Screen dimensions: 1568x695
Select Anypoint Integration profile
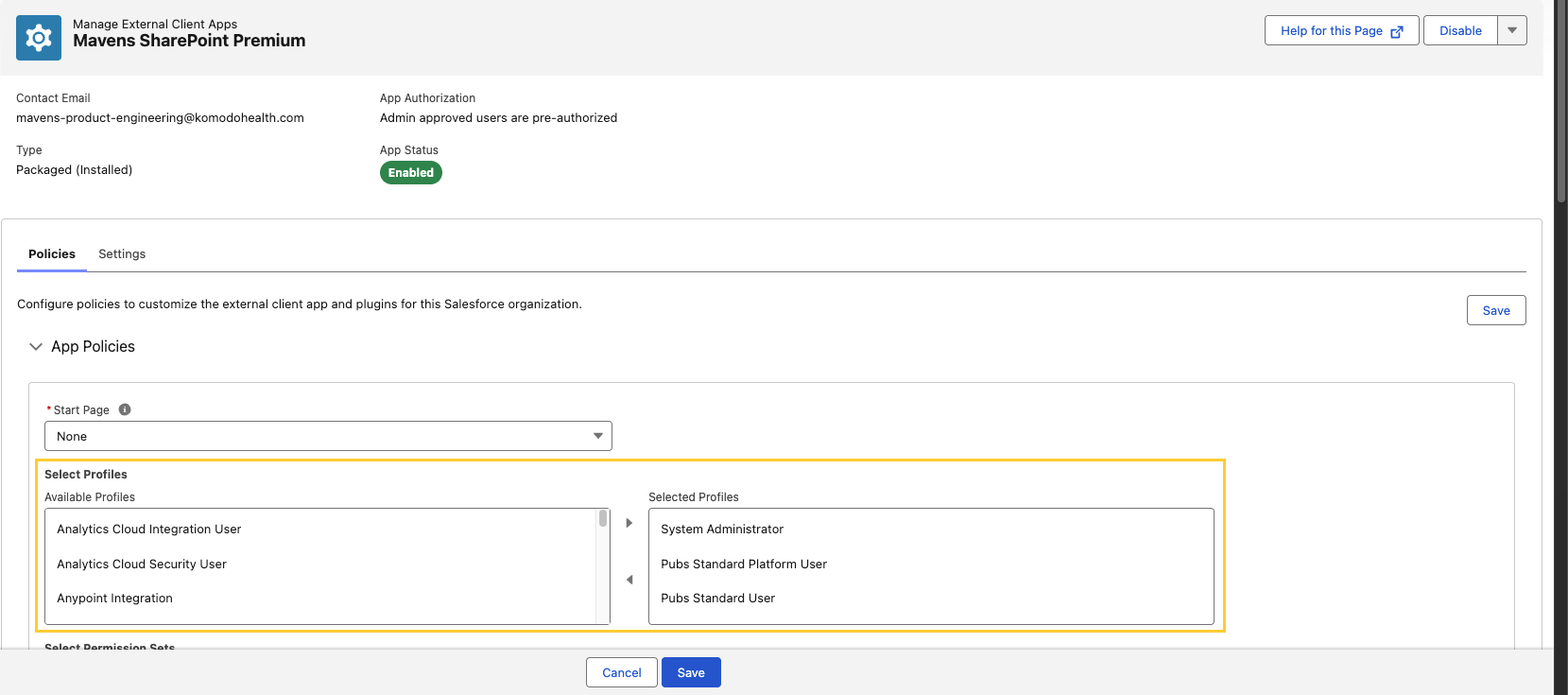pyautogui.click(x=320, y=599)
